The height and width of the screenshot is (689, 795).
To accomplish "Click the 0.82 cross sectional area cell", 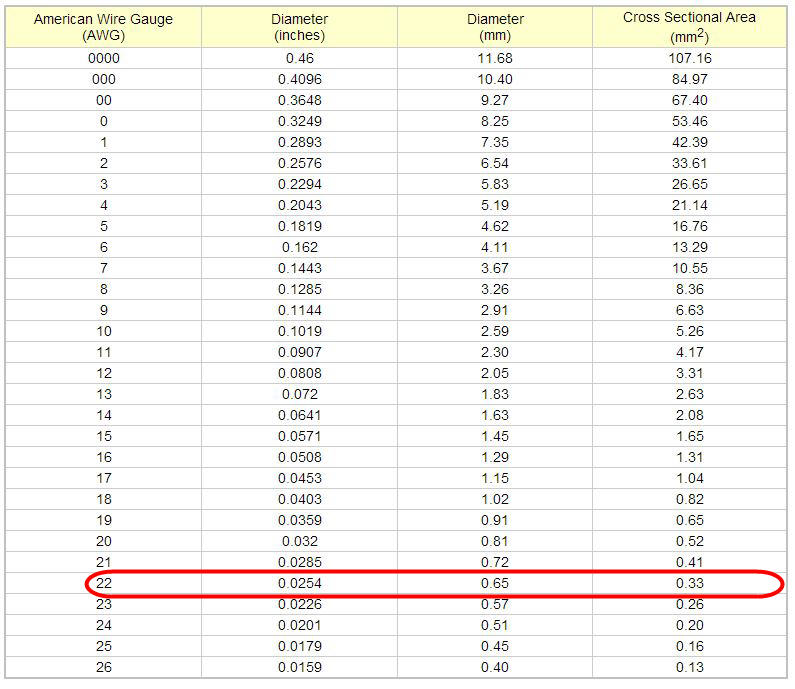I will tap(688, 499).
